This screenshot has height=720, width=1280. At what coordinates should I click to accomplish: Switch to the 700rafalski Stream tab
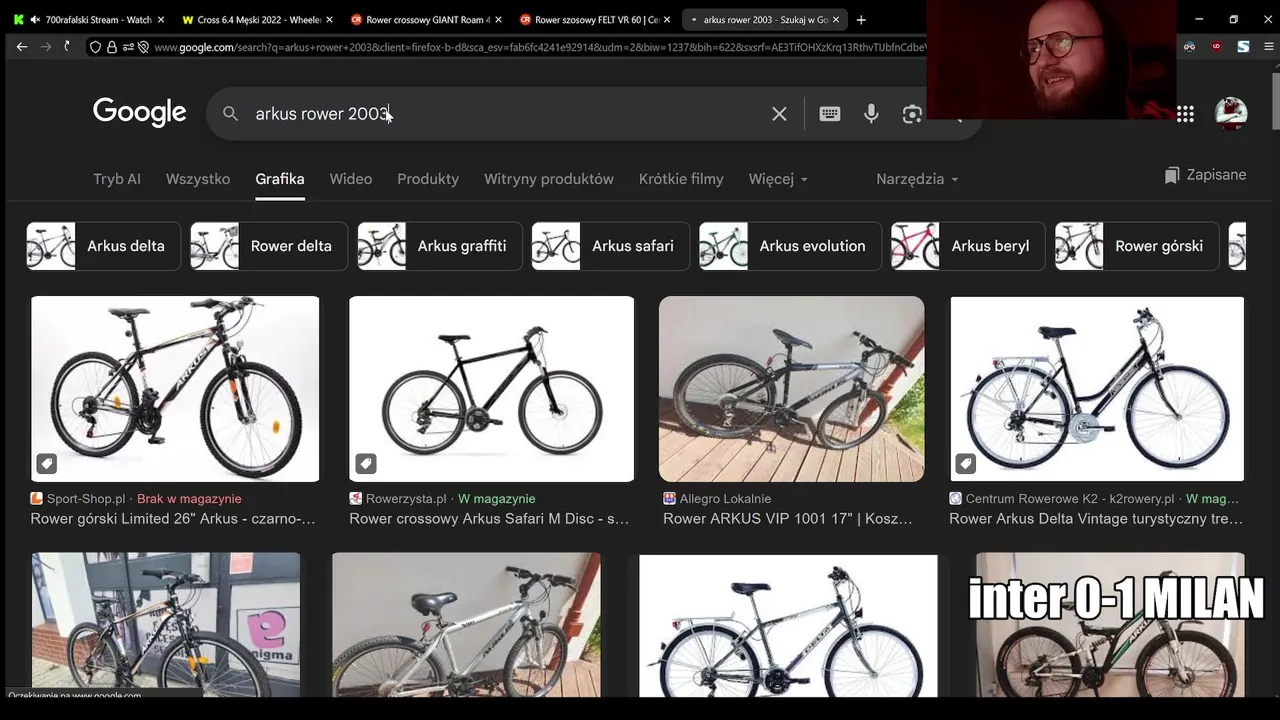(90, 19)
